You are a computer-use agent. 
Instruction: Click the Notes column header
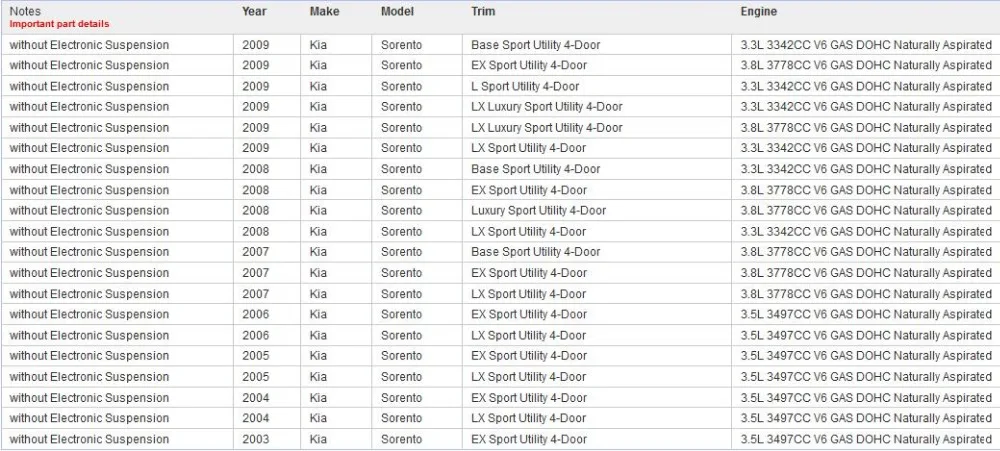pyautogui.click(x=24, y=11)
